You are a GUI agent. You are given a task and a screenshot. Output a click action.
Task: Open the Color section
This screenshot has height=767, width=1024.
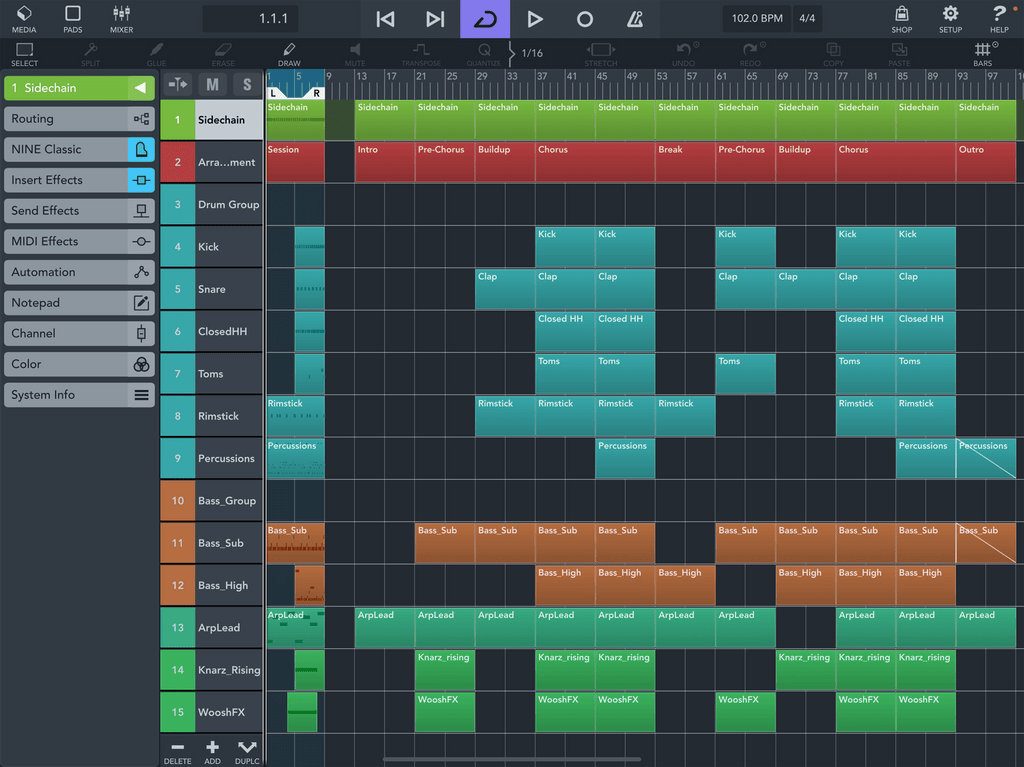click(x=79, y=365)
